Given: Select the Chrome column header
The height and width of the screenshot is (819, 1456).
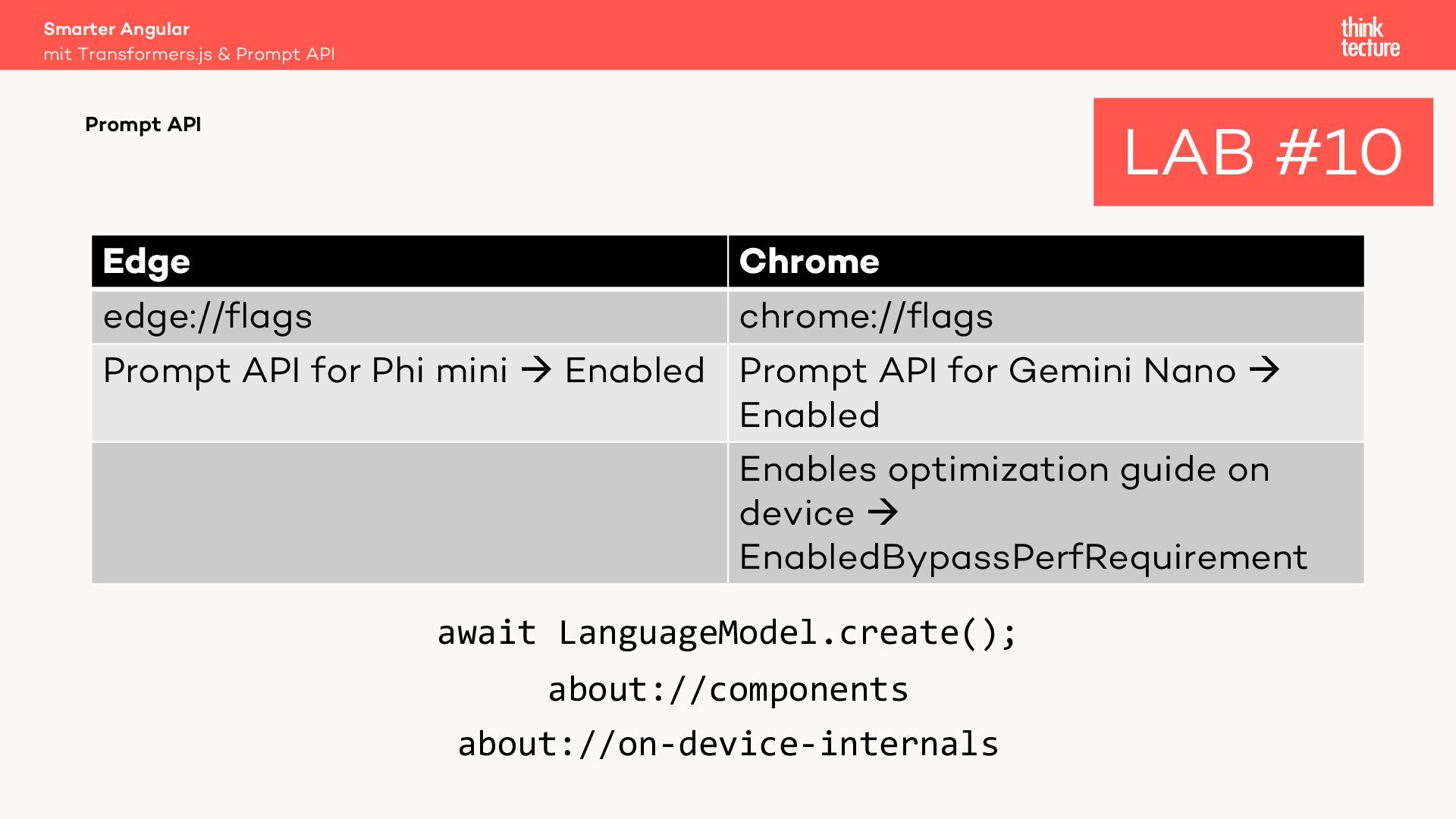Looking at the screenshot, I should [809, 262].
